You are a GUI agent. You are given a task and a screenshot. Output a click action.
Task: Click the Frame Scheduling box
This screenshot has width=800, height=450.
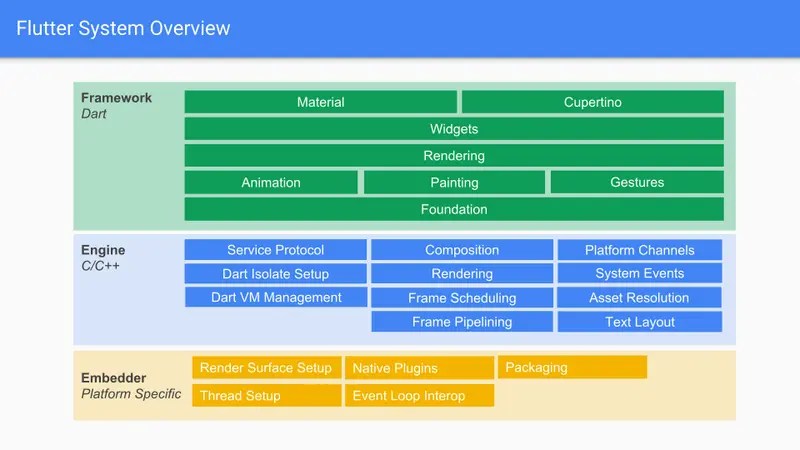point(462,297)
